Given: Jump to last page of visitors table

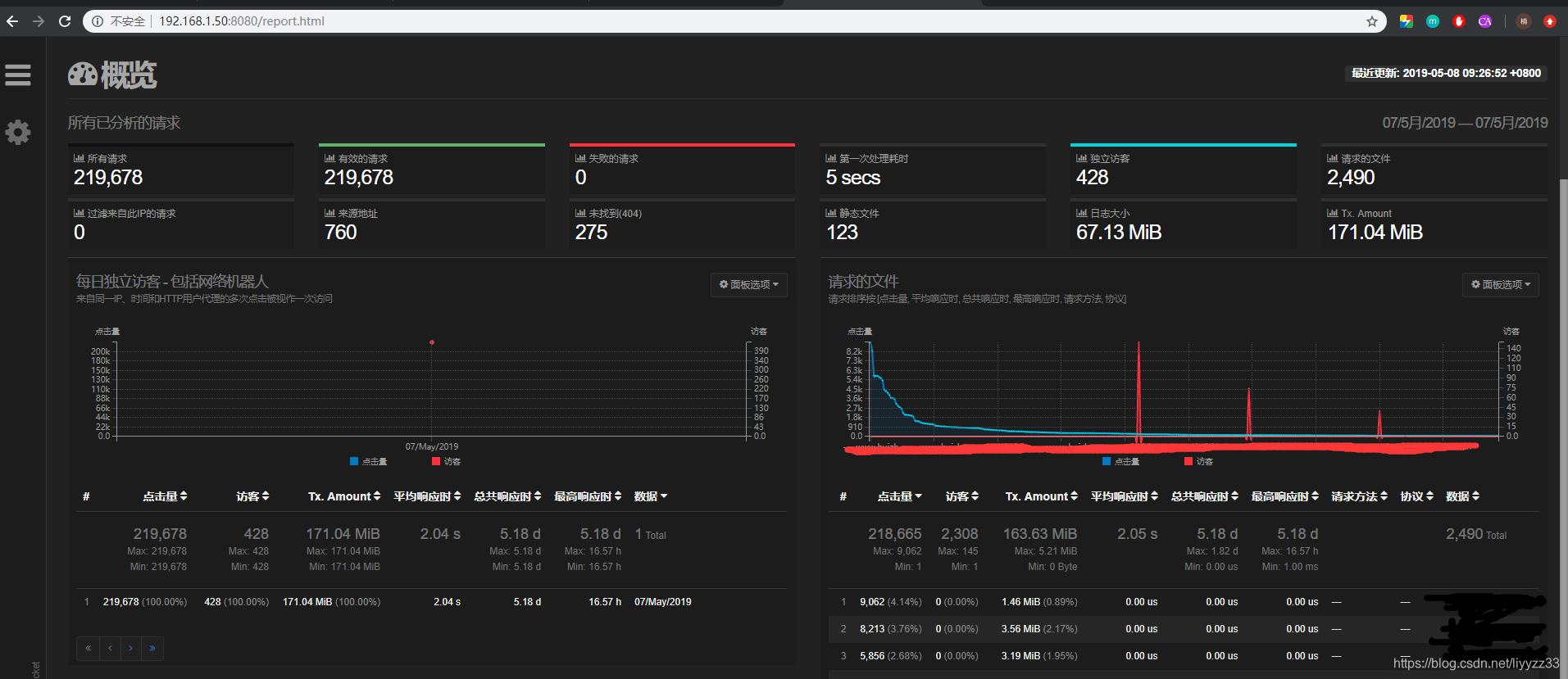Looking at the screenshot, I should 152,649.
